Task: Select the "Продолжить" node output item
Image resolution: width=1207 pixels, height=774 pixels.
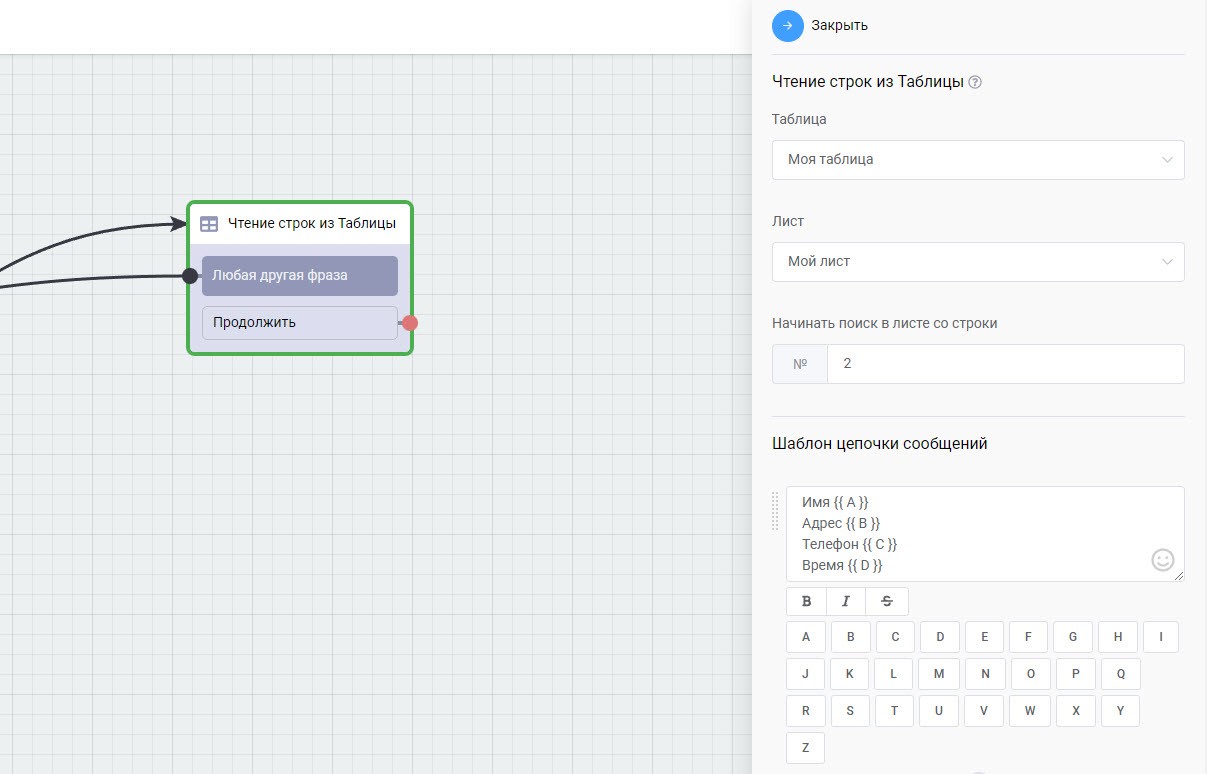Action: (299, 323)
